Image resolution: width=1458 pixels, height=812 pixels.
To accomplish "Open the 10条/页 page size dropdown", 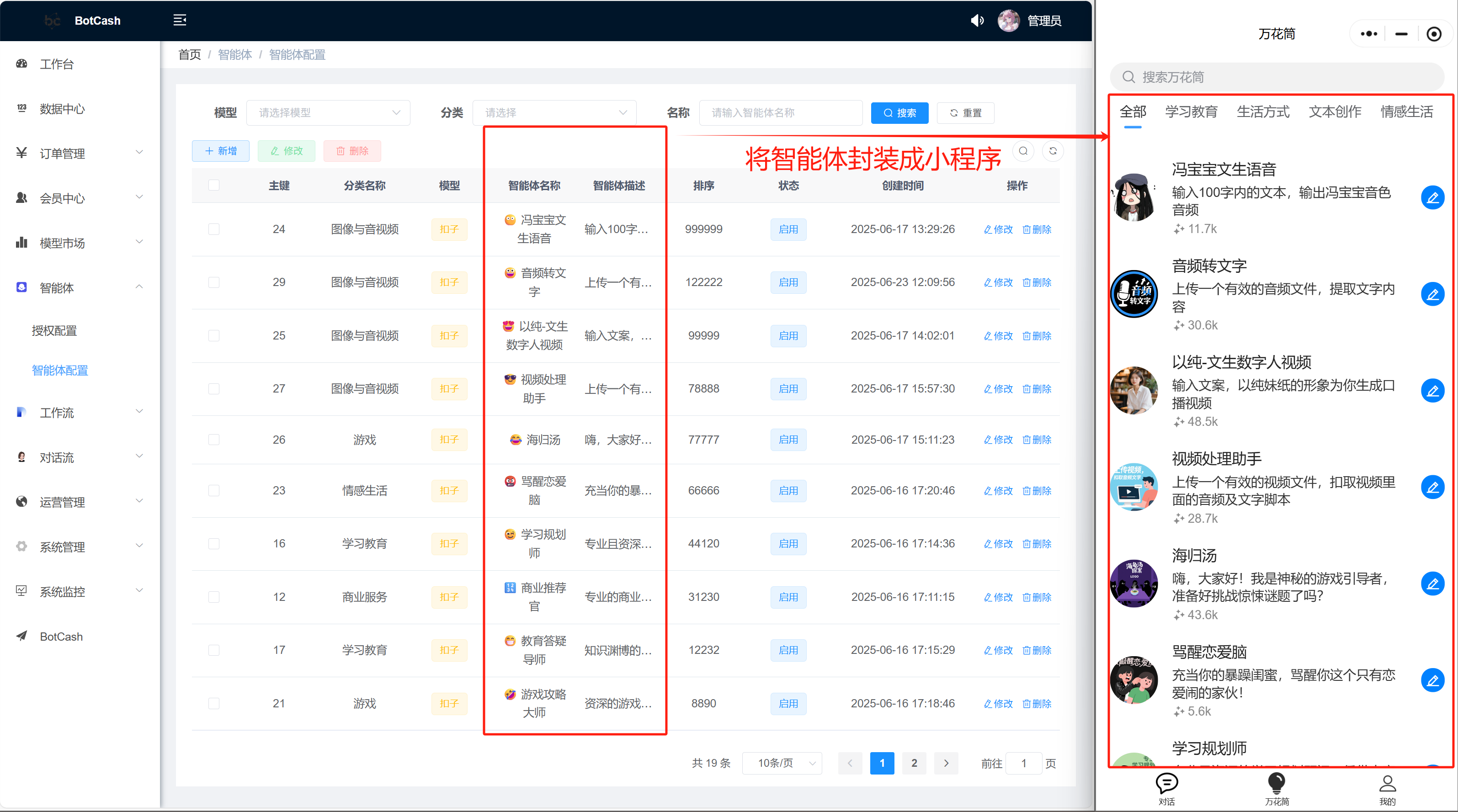I will (x=782, y=764).
